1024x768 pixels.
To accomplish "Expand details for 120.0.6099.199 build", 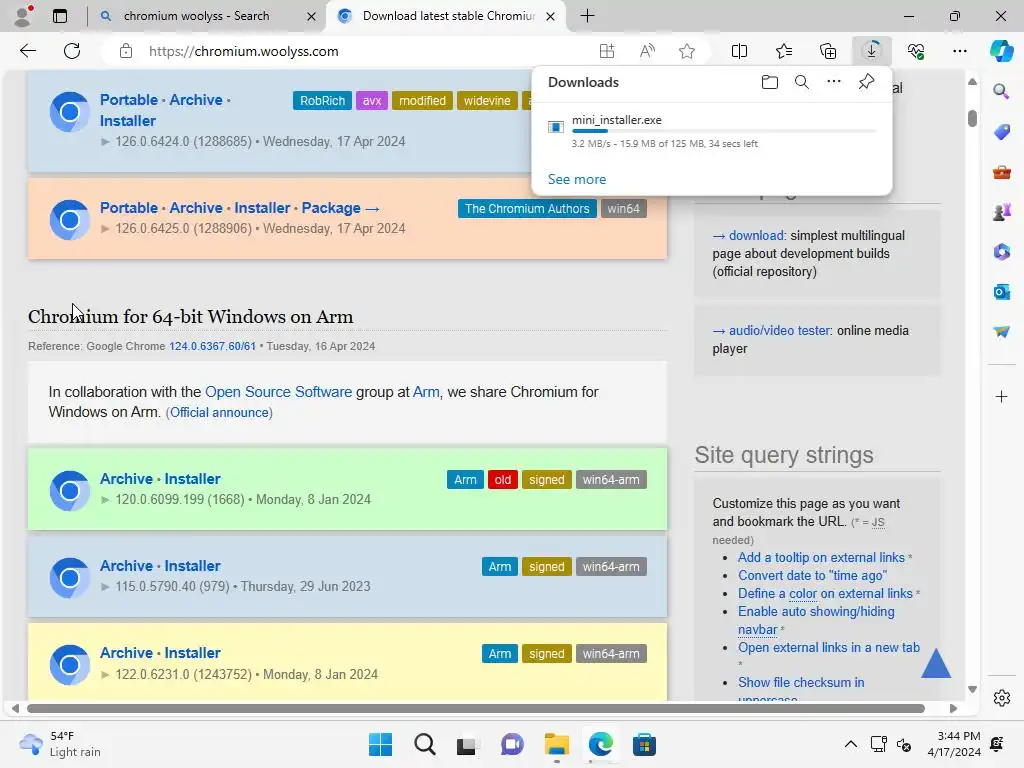I will (105, 500).
